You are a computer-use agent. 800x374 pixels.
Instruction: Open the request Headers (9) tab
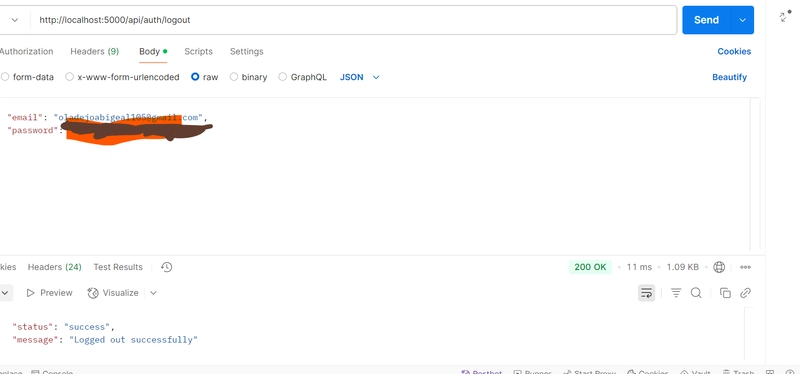94,52
